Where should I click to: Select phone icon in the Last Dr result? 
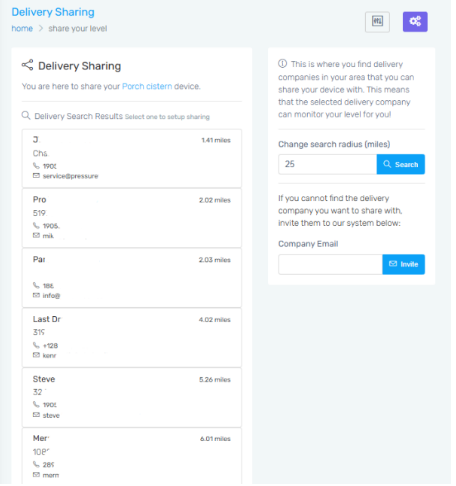click(36, 345)
